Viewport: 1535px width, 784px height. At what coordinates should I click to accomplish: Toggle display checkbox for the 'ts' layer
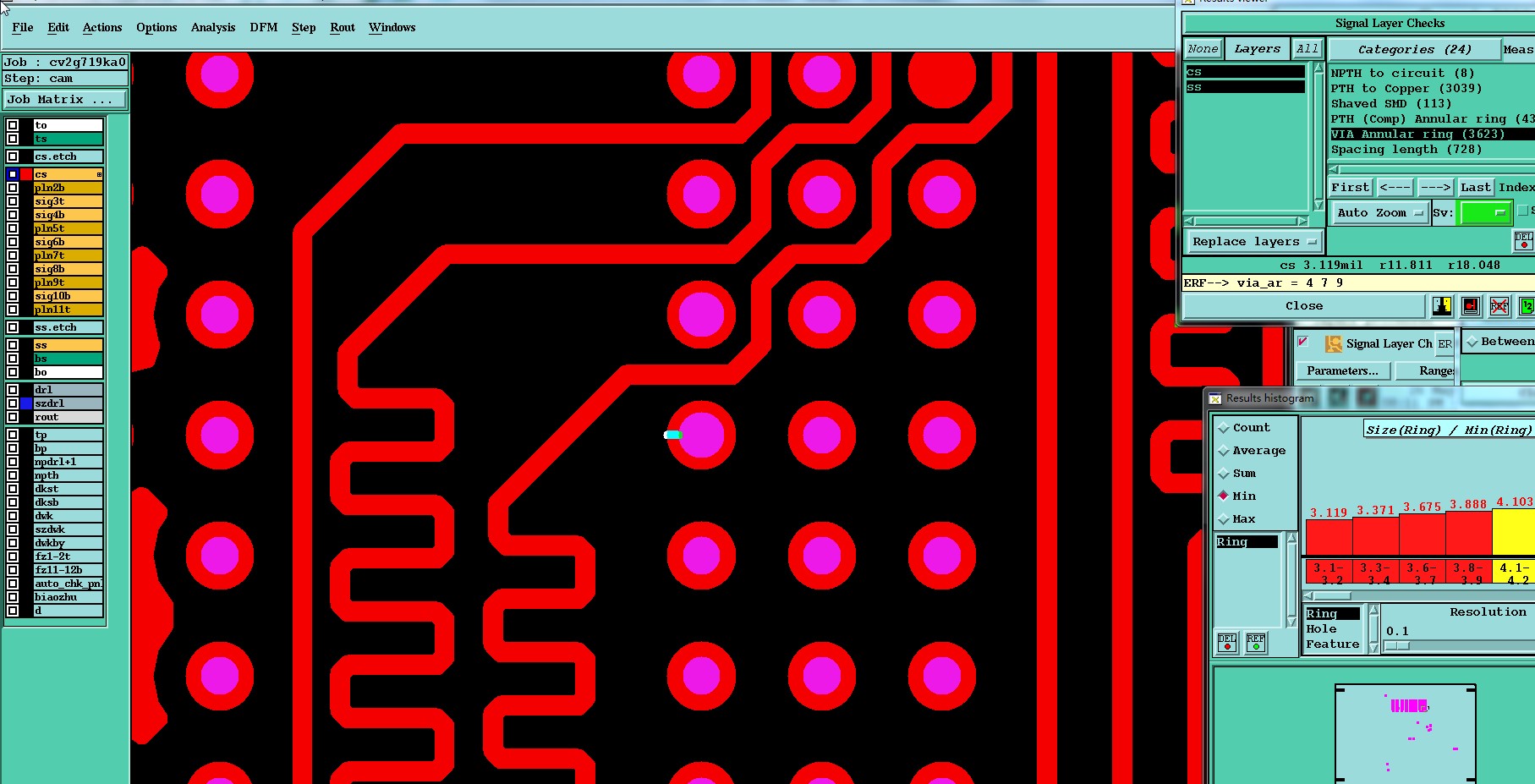tap(13, 139)
